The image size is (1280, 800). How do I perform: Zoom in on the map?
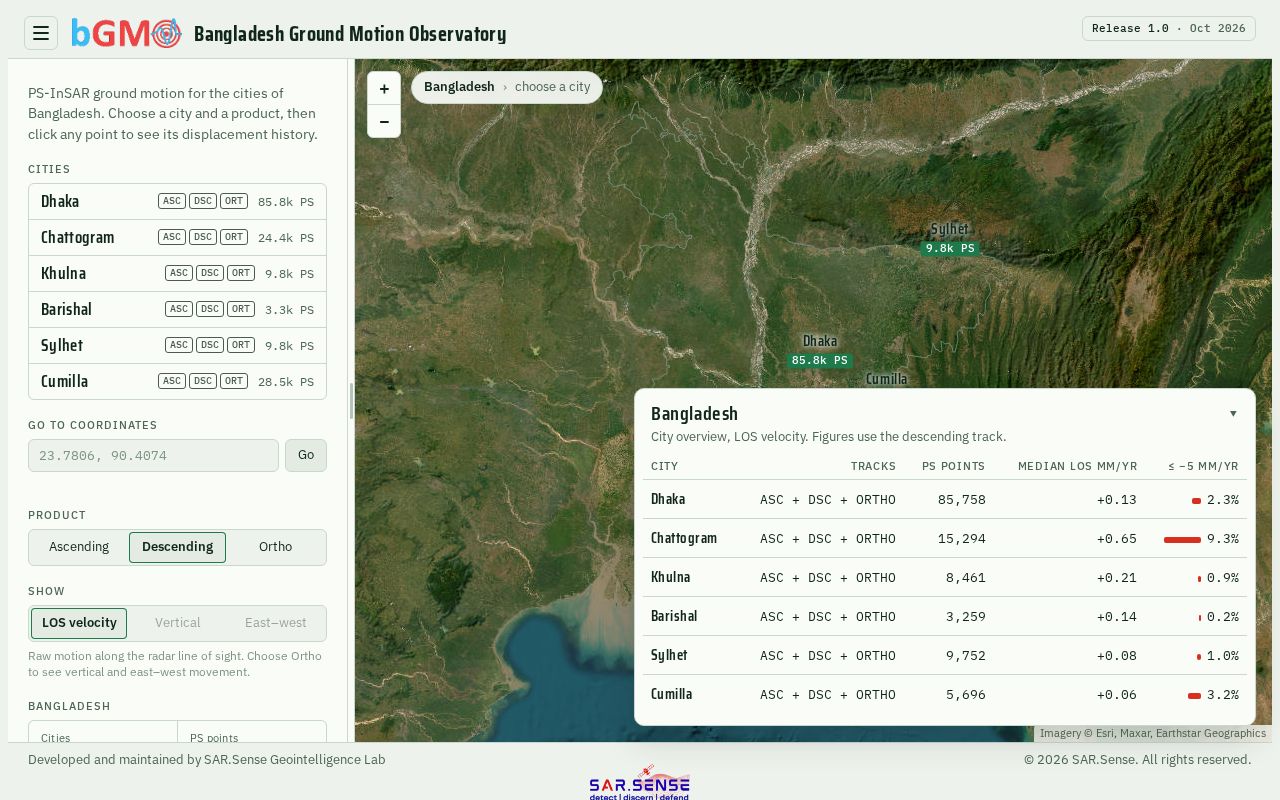coord(384,88)
